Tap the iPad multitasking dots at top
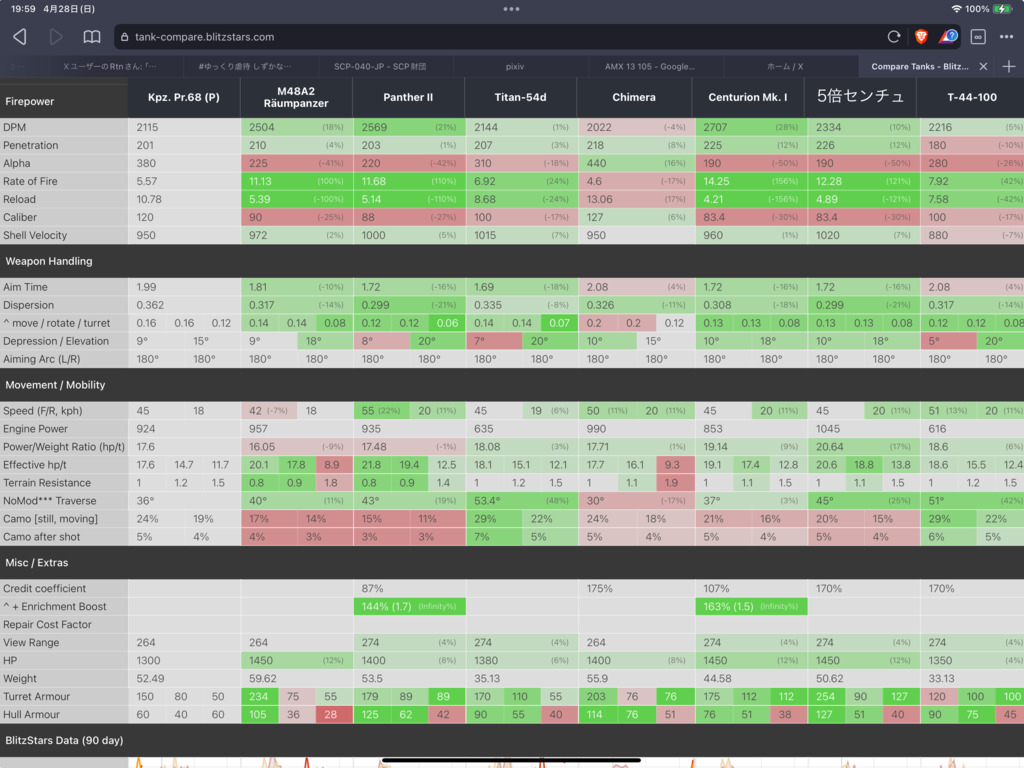This screenshot has width=1024, height=768. [x=512, y=8]
